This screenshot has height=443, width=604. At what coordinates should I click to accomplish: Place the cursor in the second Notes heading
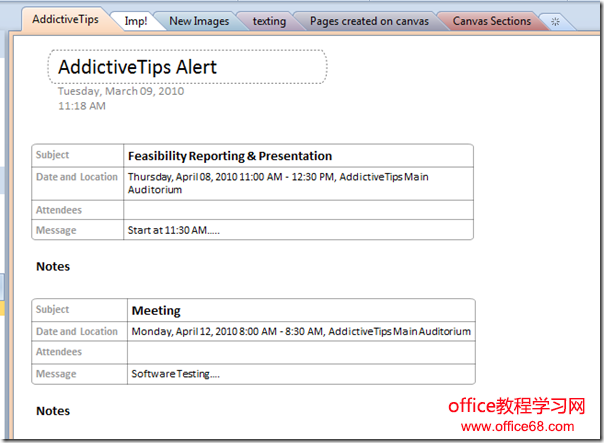point(53,411)
